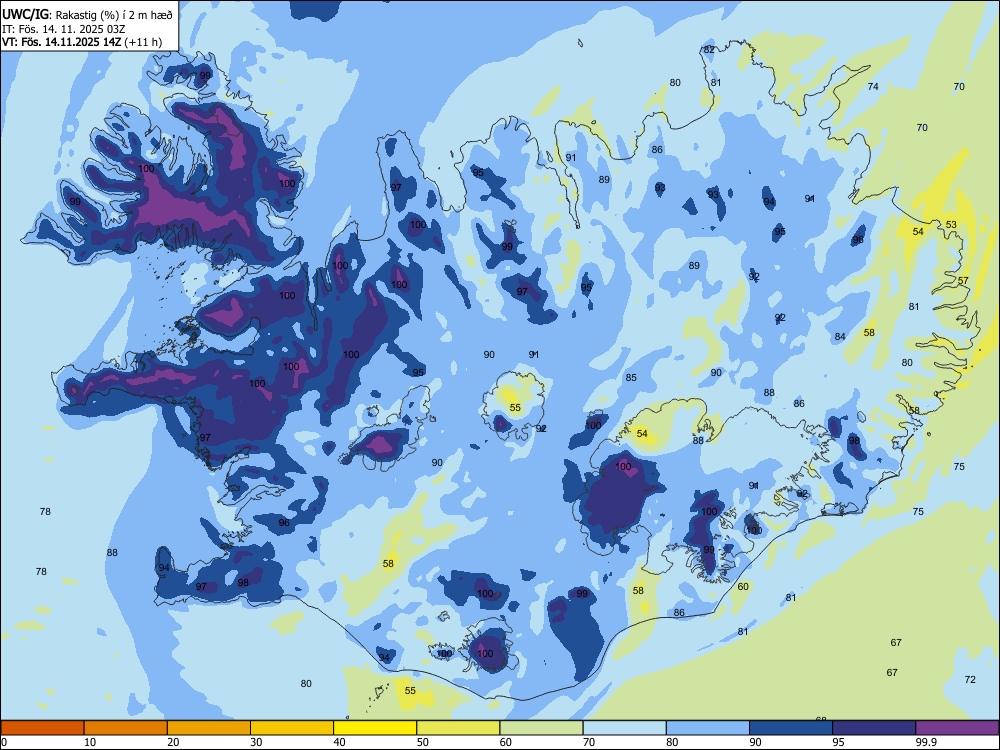Select the navy 95–99.9 legend swatch
The height and width of the screenshot is (750, 1000).
(874, 728)
